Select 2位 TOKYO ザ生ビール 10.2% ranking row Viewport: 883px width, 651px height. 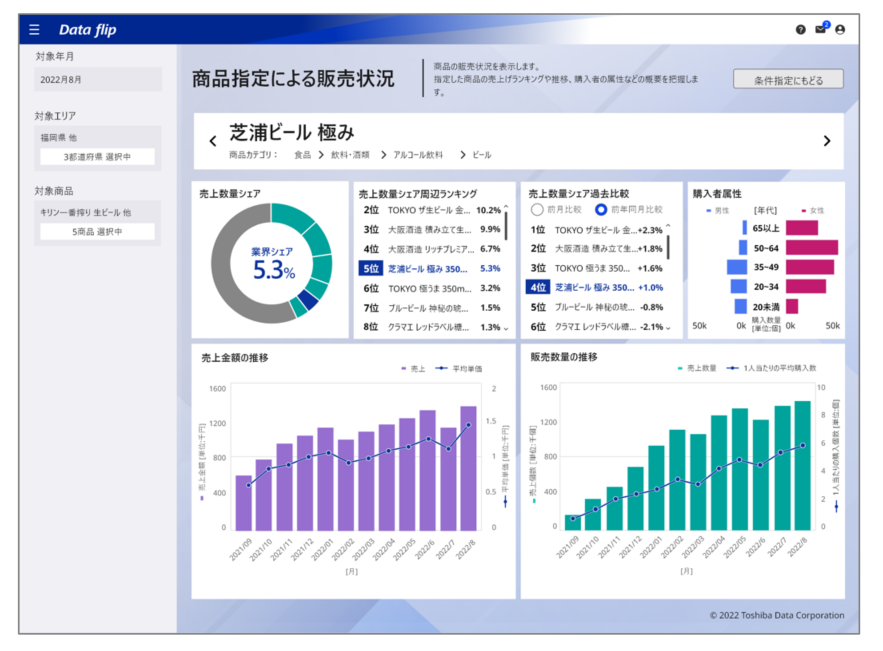point(431,210)
